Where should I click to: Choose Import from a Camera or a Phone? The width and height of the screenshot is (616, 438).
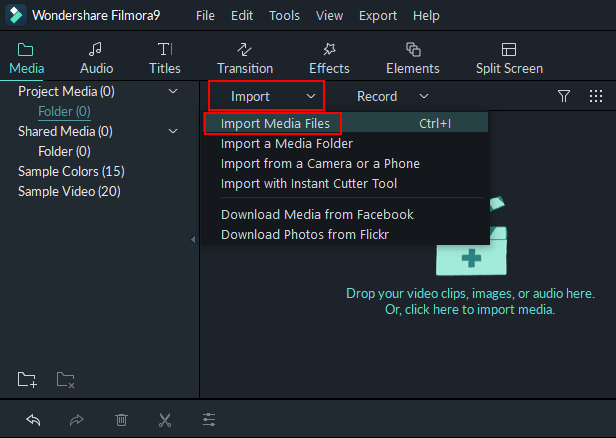point(346,163)
